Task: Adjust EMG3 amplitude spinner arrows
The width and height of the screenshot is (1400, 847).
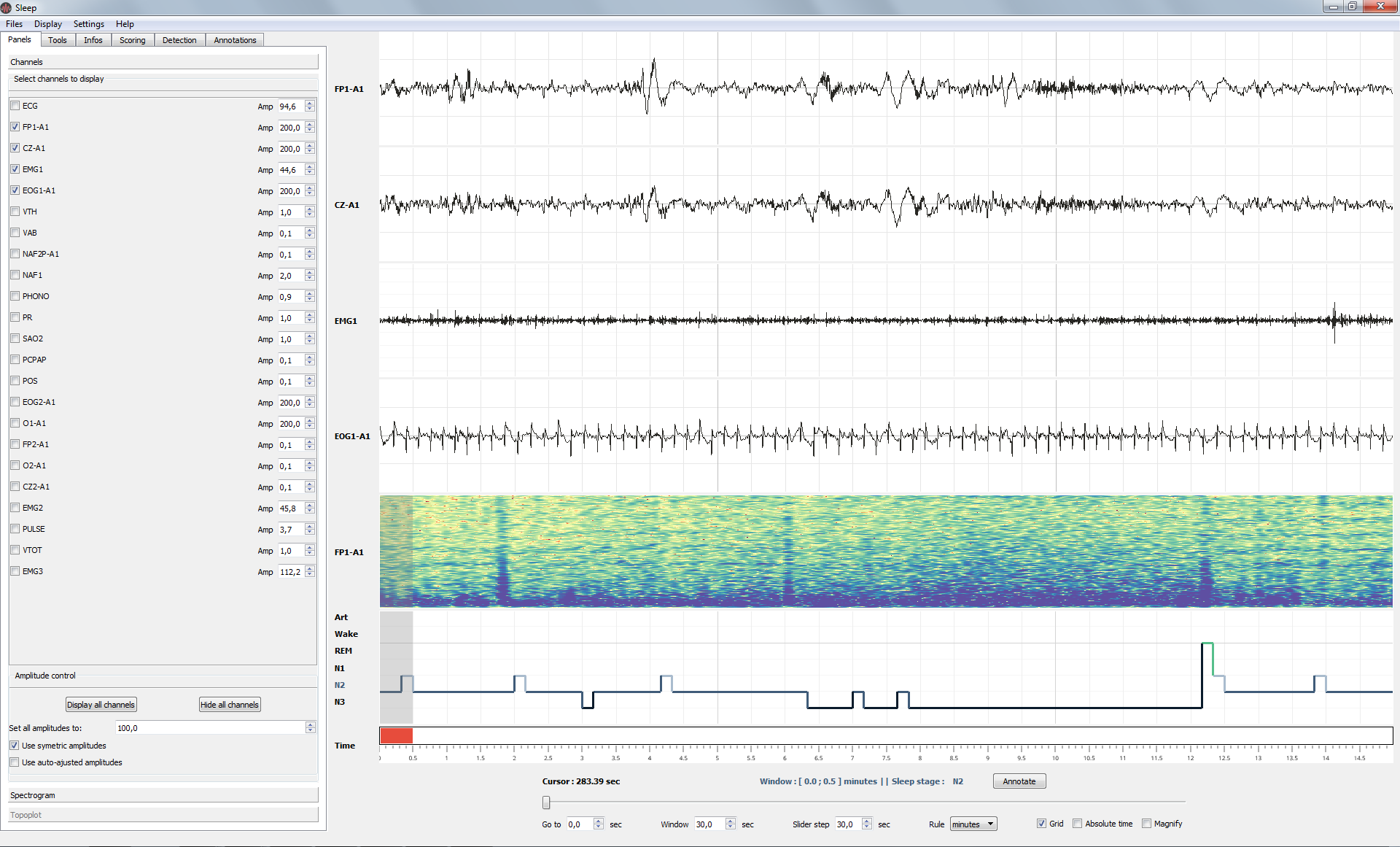Action: click(x=310, y=572)
